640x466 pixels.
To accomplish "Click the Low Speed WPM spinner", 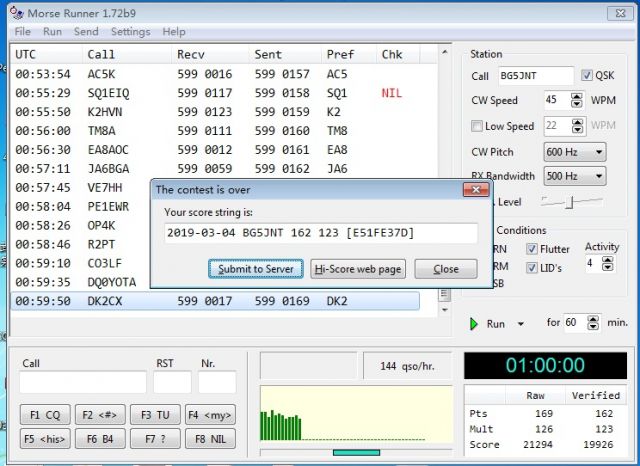I will 577,125.
